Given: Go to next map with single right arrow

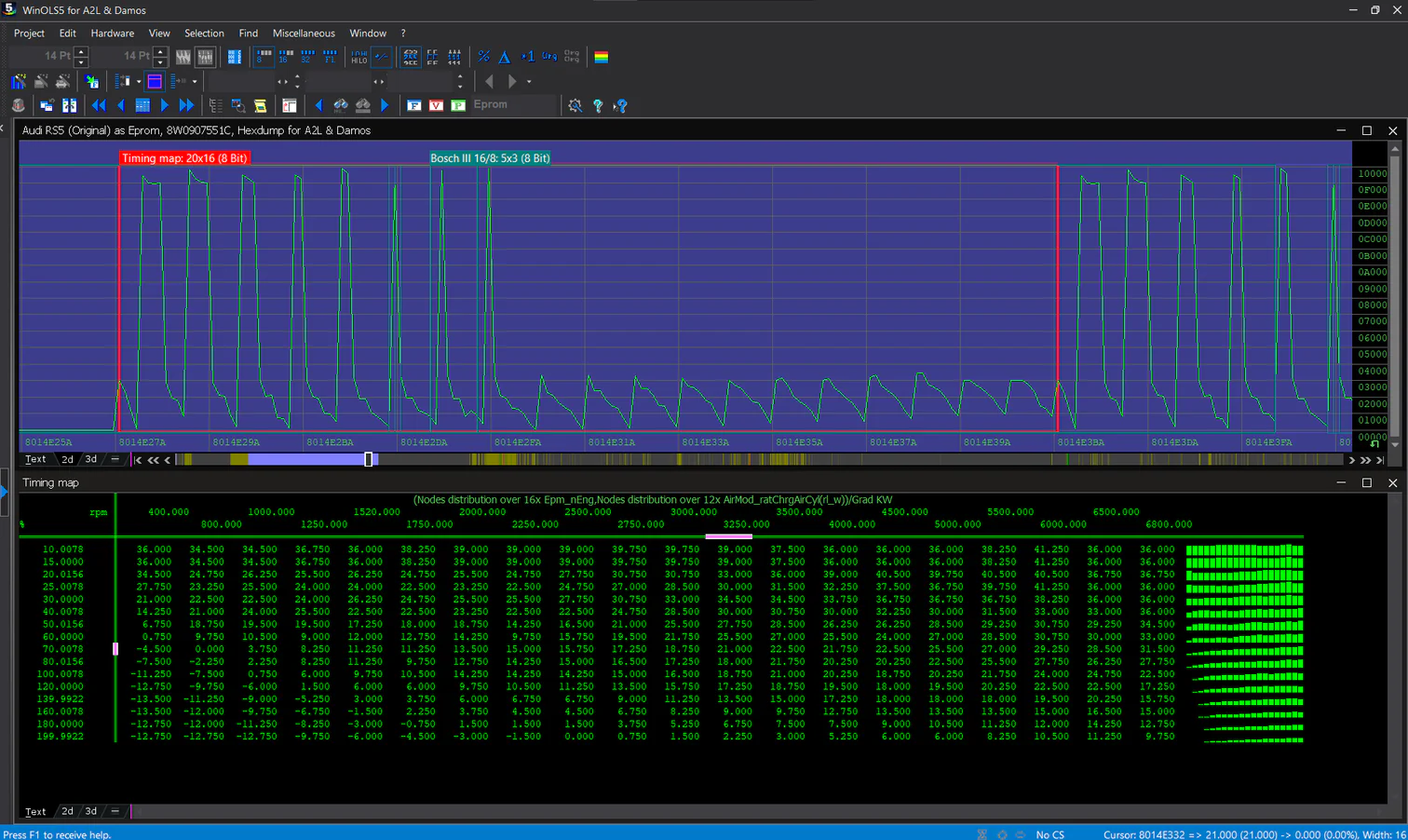Looking at the screenshot, I should 164,105.
